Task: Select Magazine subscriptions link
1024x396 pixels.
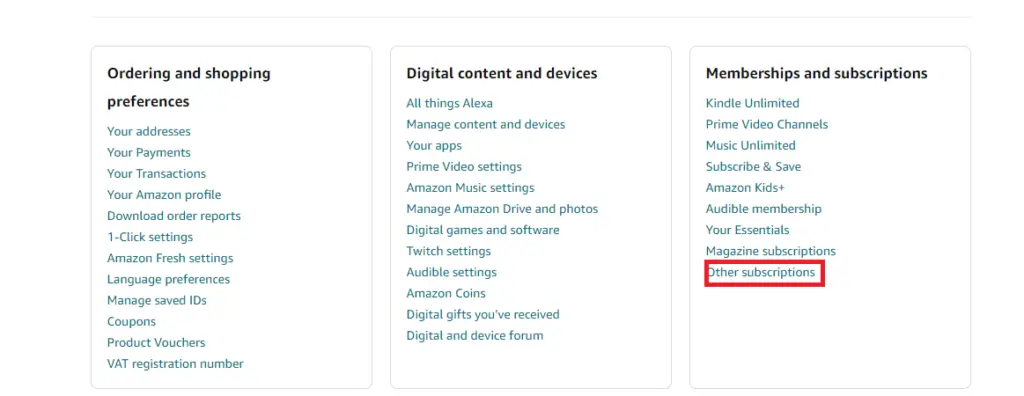Action: click(x=771, y=251)
